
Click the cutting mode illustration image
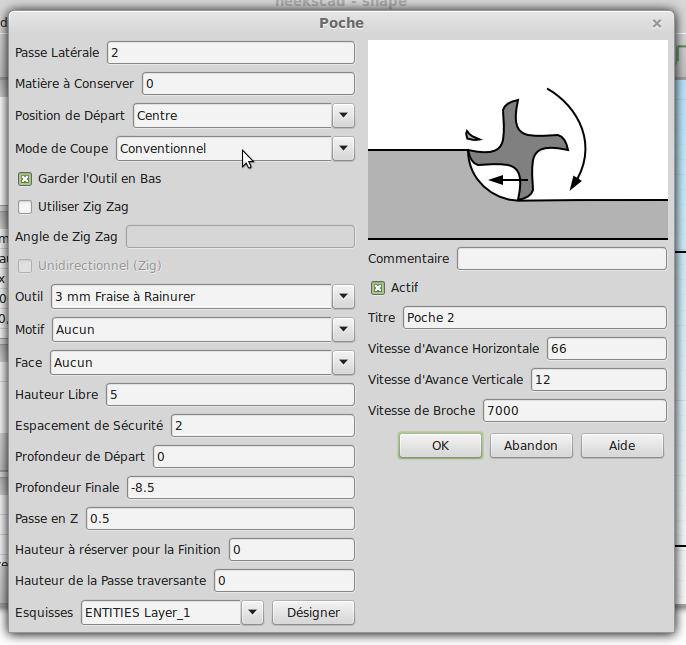[518, 140]
